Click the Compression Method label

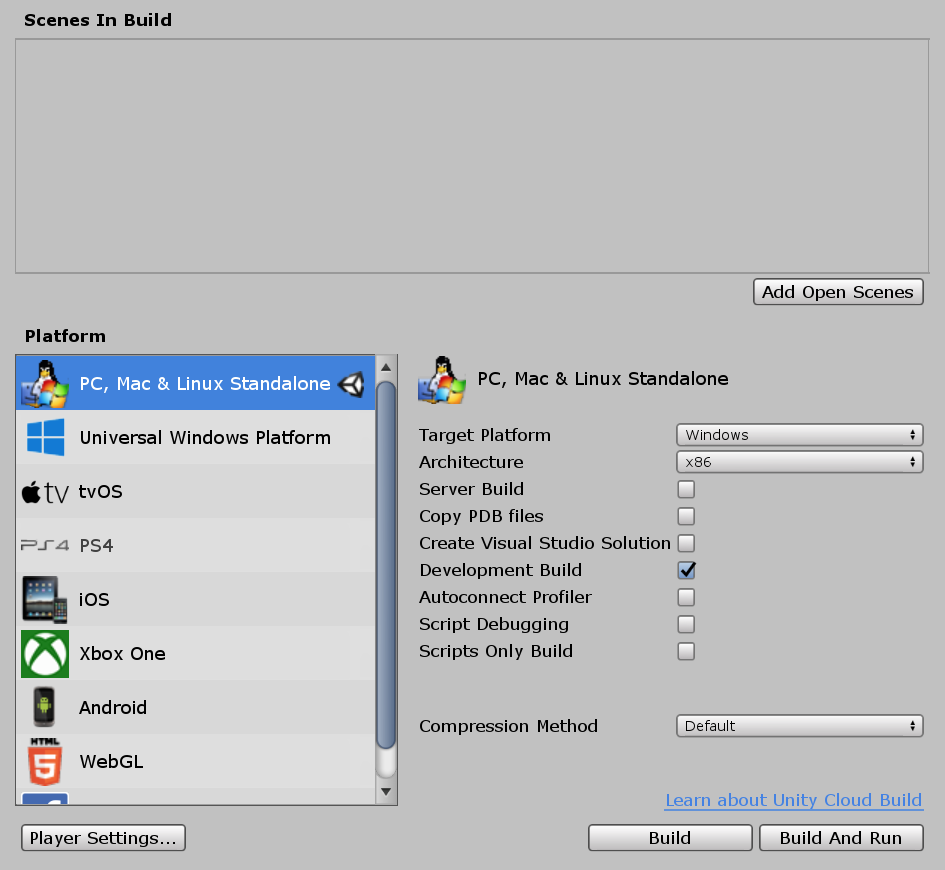click(x=509, y=726)
